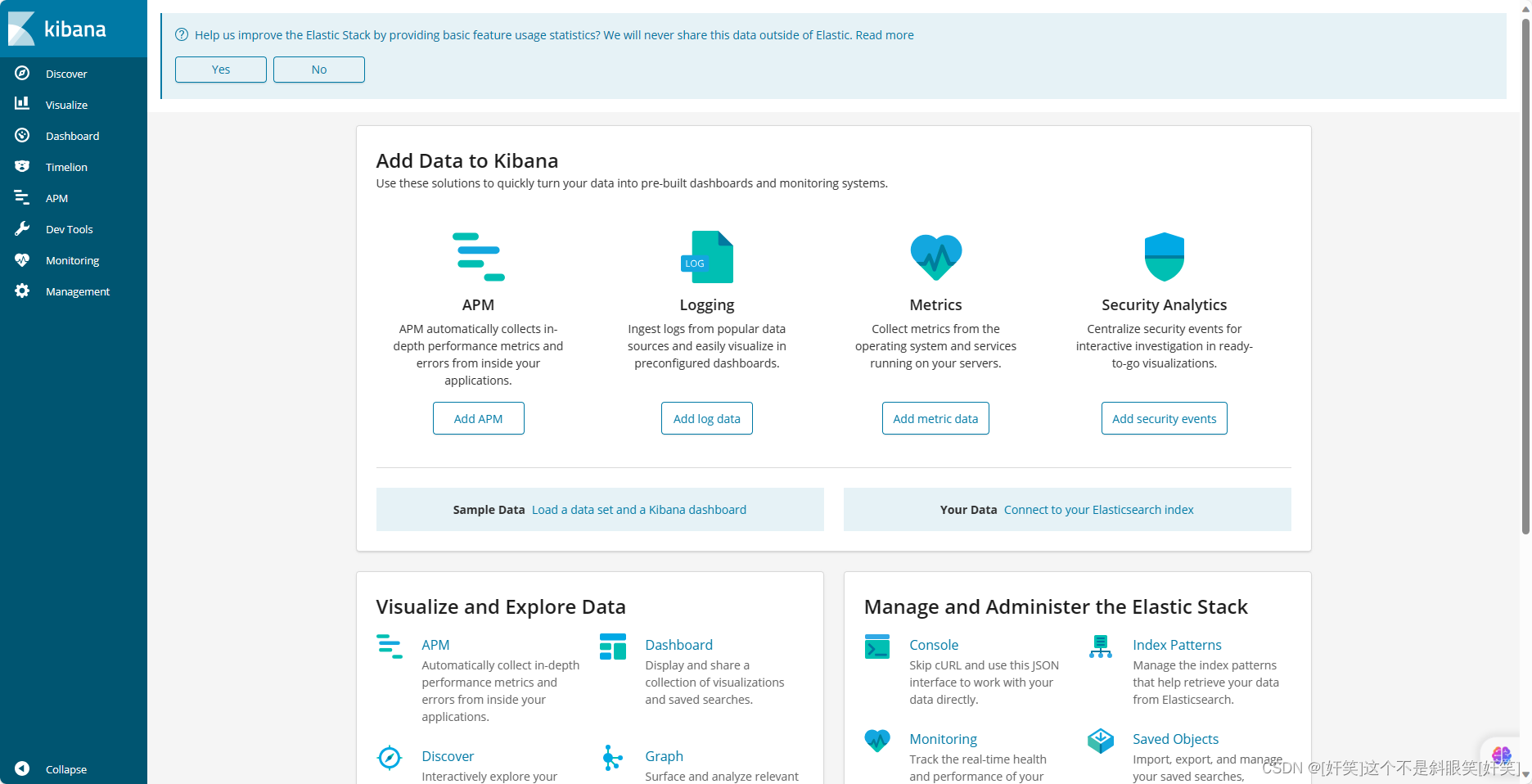
Task: Click the Index Patterns icon
Action: tap(1101, 646)
